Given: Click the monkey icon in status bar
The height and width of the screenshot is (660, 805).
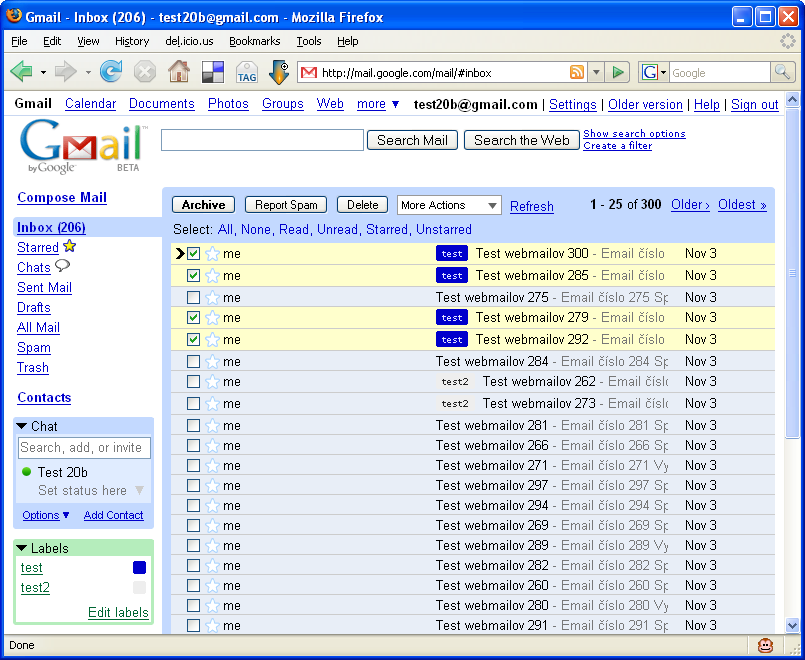Looking at the screenshot, I should [765, 645].
